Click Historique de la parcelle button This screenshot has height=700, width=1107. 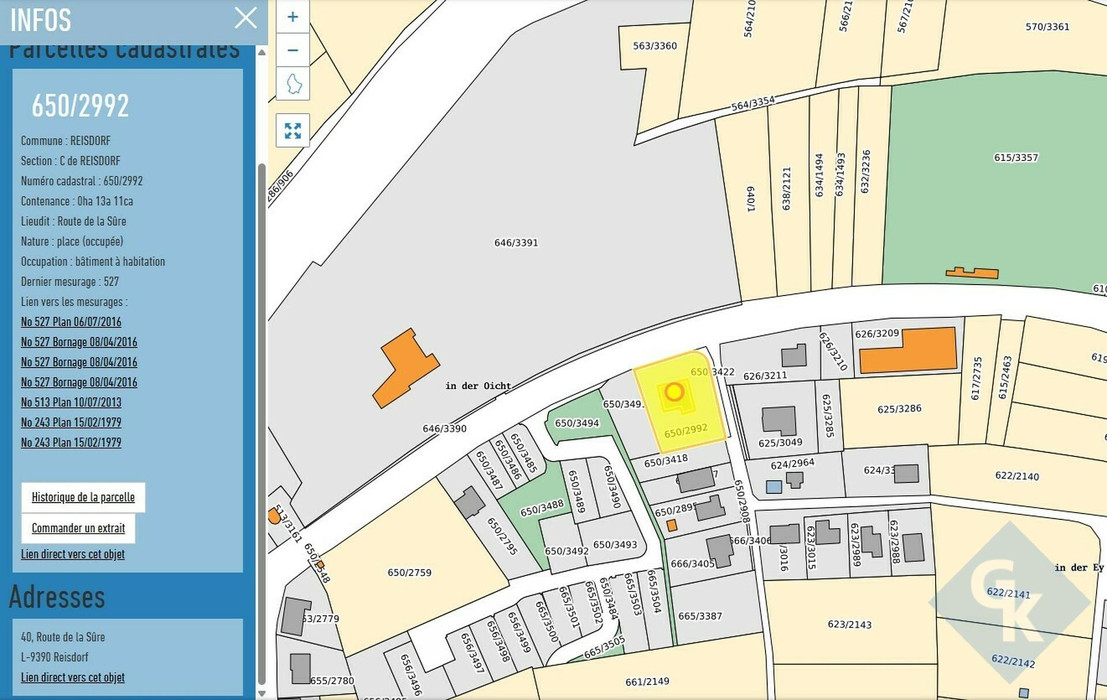click(83, 497)
